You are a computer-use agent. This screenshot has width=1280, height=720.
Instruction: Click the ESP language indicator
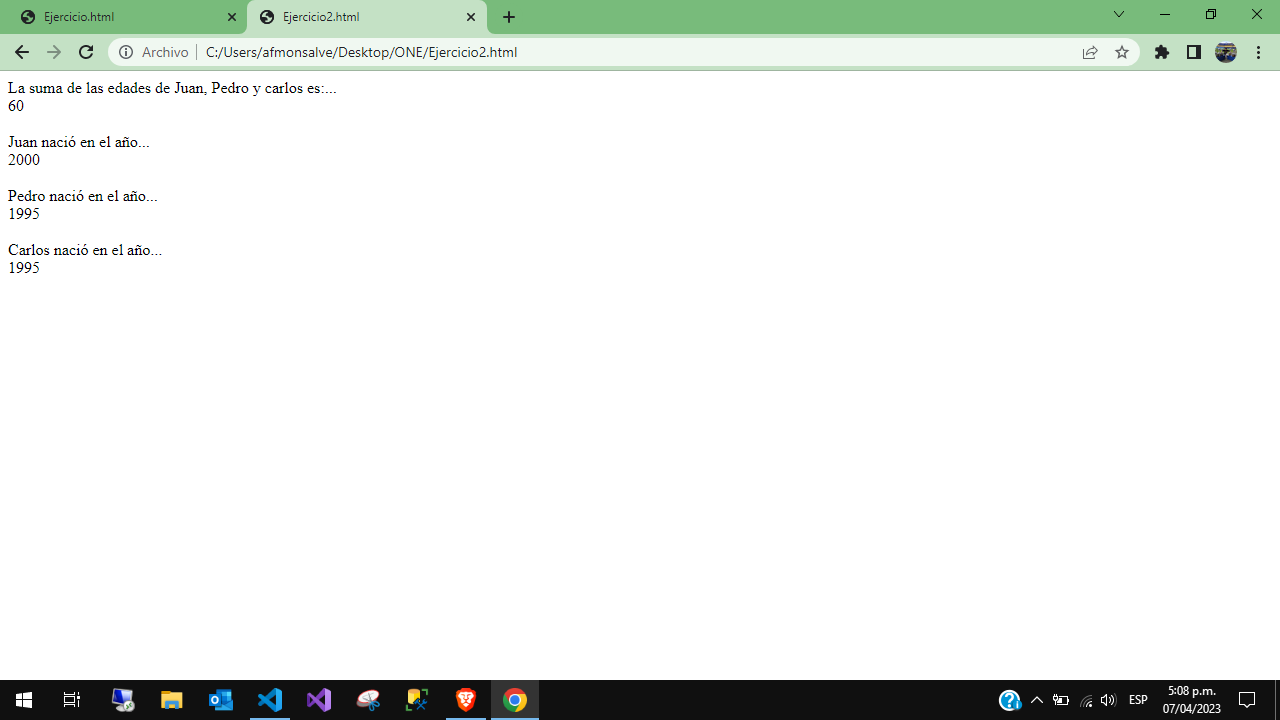1138,700
